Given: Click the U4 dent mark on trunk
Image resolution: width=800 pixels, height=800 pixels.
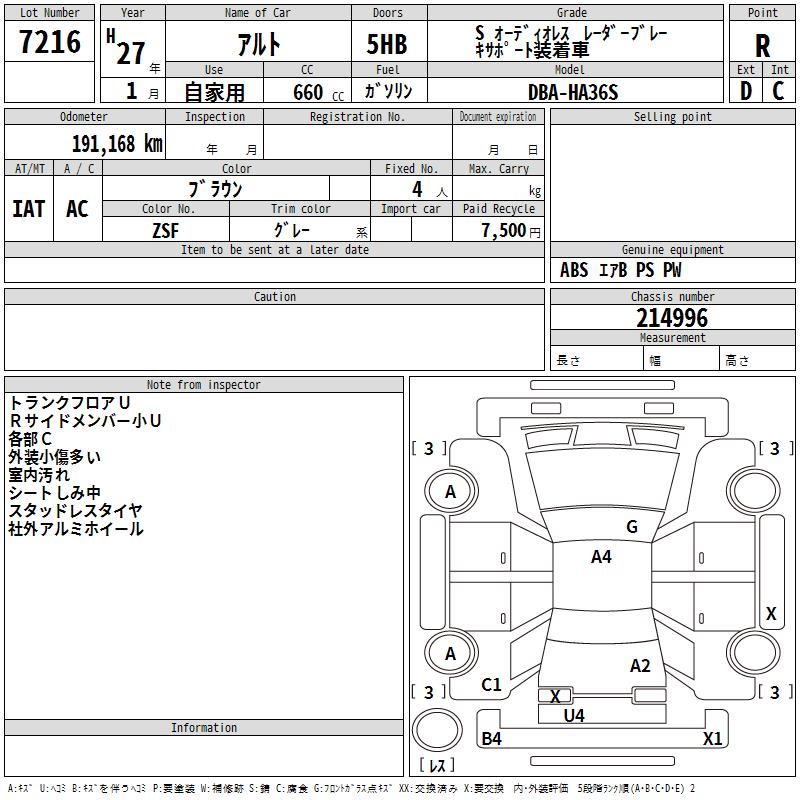Looking at the screenshot, I should pyautogui.click(x=574, y=716).
